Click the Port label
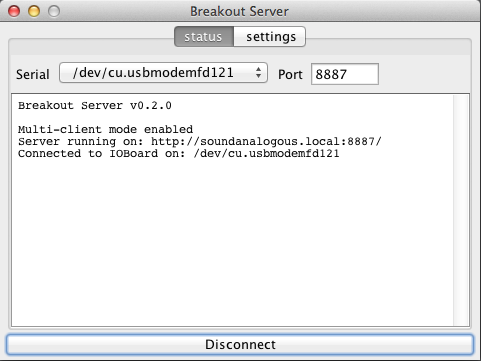Screen dimensions: 481x361 (x=290, y=74)
